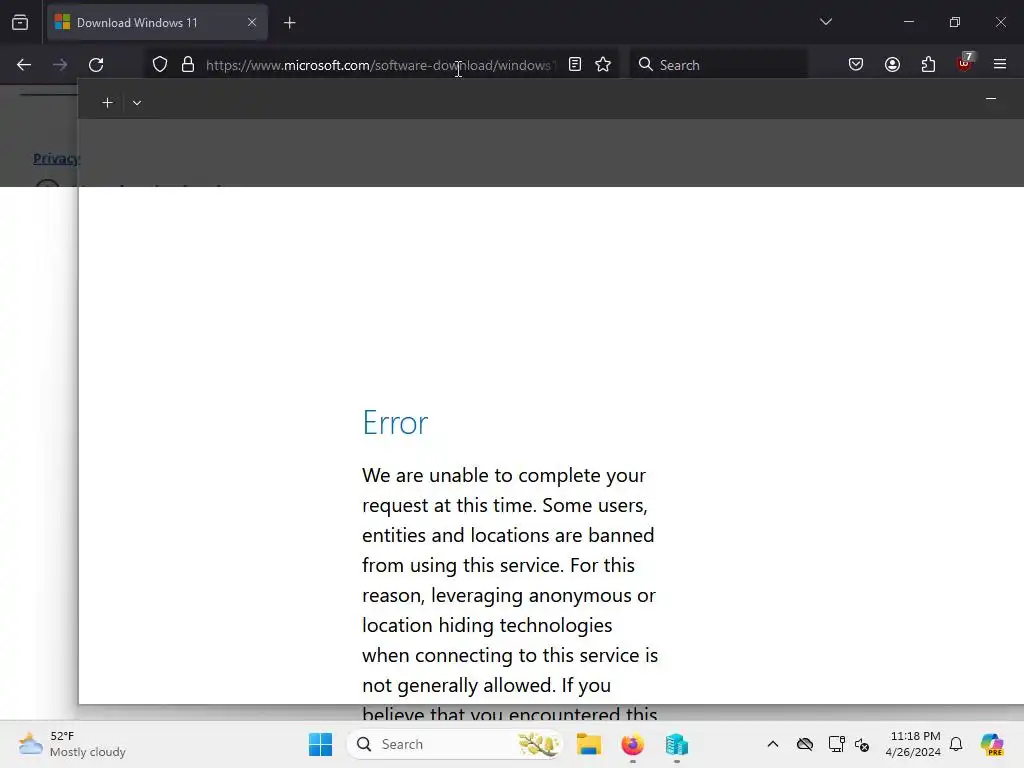1024x768 pixels.
Task: Launch Copilot preview from the taskbar
Action: [x=992, y=744]
